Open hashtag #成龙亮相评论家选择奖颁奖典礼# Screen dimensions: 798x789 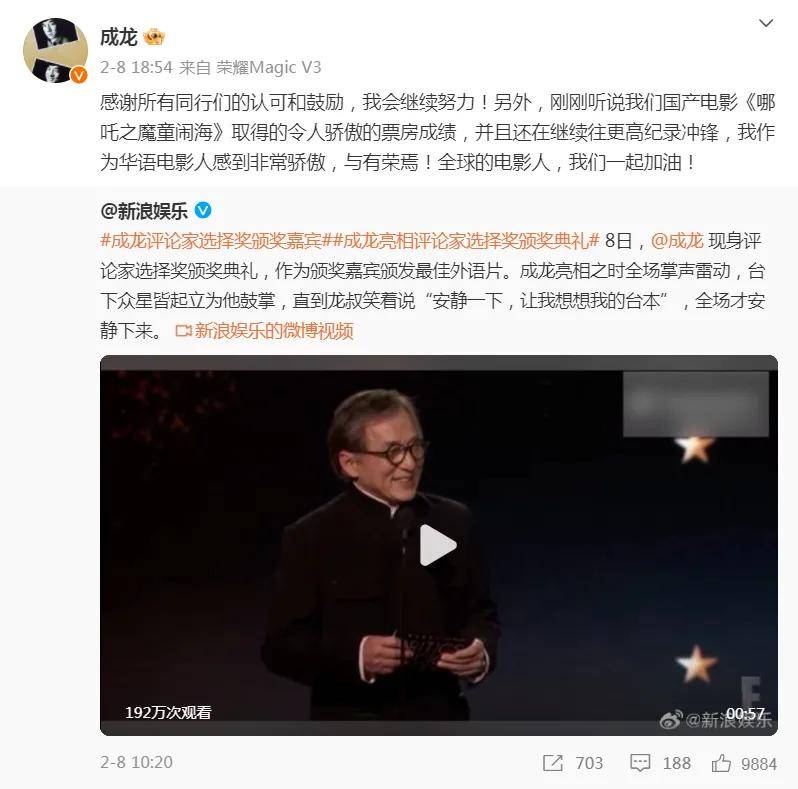(x=461, y=240)
